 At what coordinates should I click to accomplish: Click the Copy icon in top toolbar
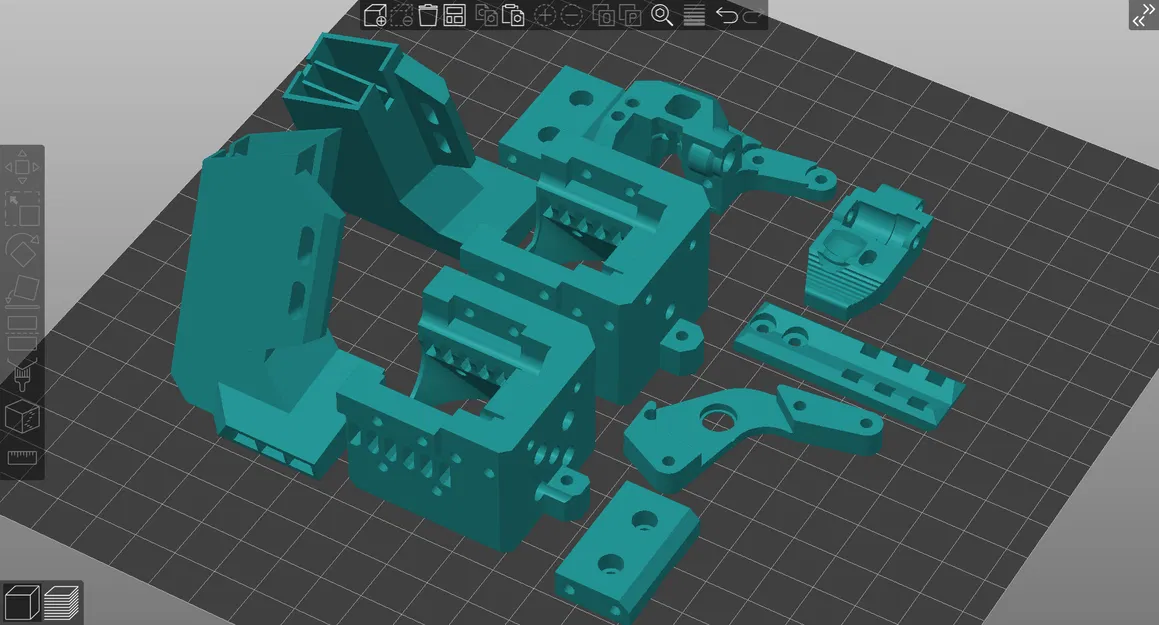pyautogui.click(x=486, y=15)
